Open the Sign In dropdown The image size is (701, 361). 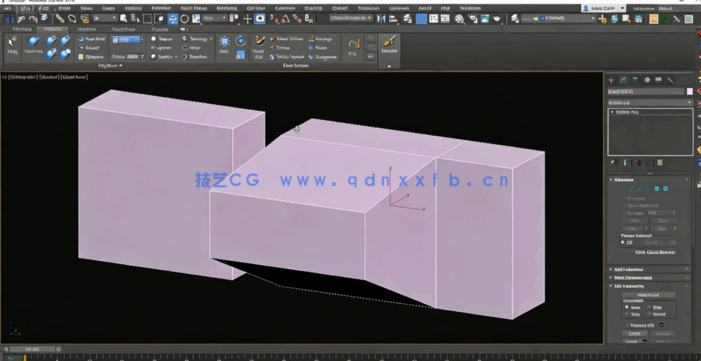[x=604, y=8]
